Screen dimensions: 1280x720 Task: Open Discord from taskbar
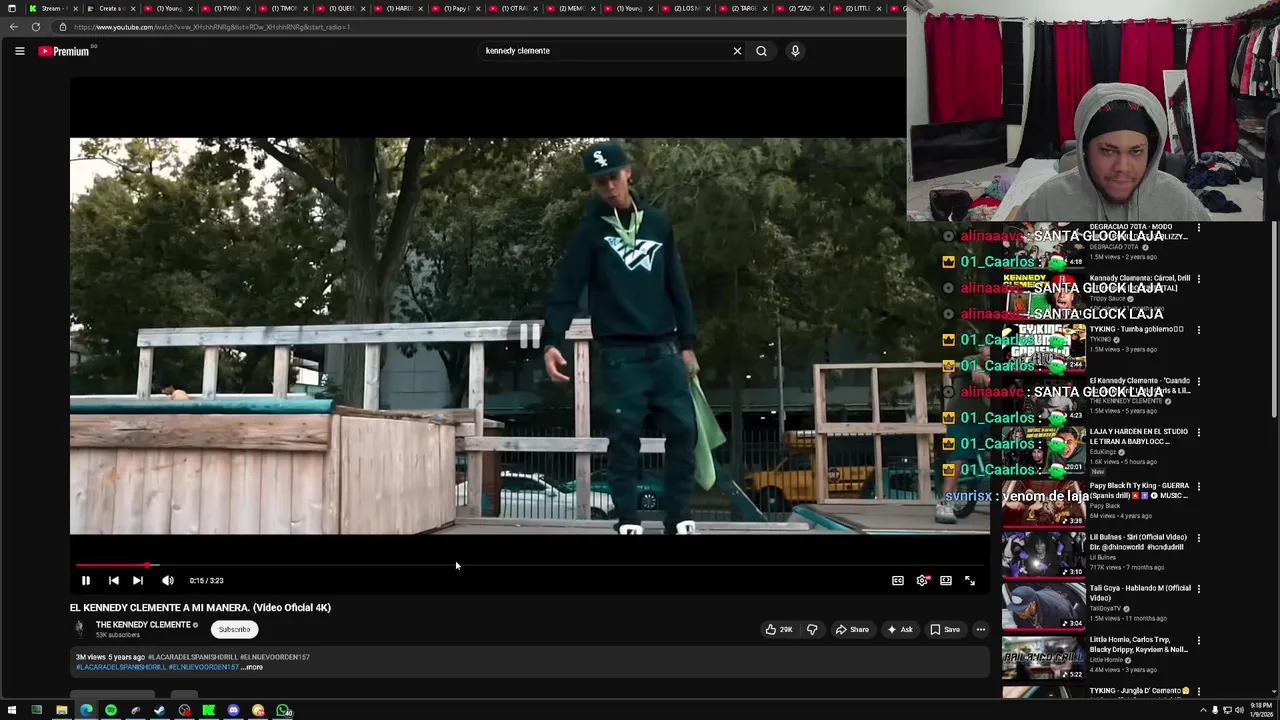coord(233,711)
